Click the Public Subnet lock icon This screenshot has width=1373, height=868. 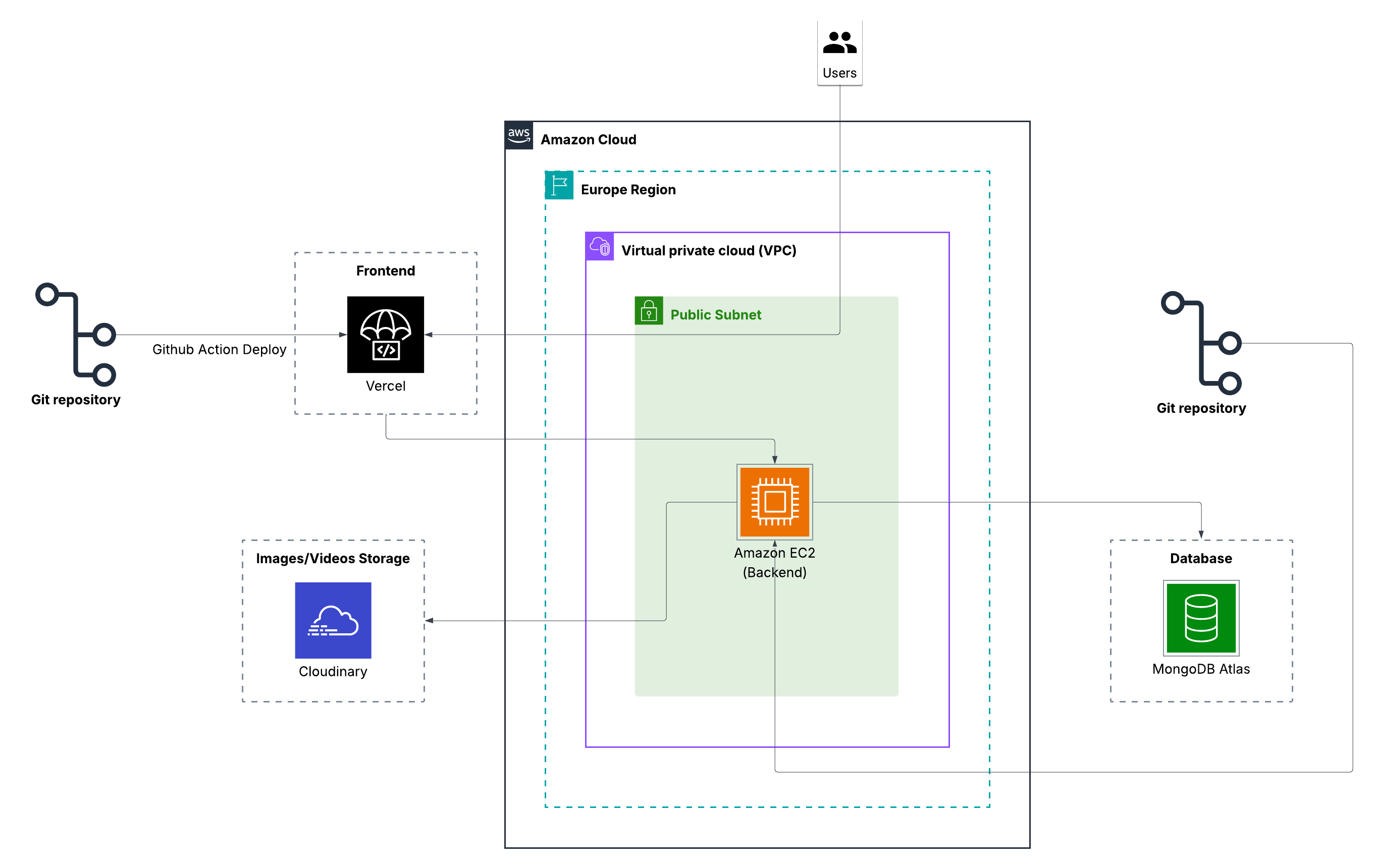(x=648, y=310)
